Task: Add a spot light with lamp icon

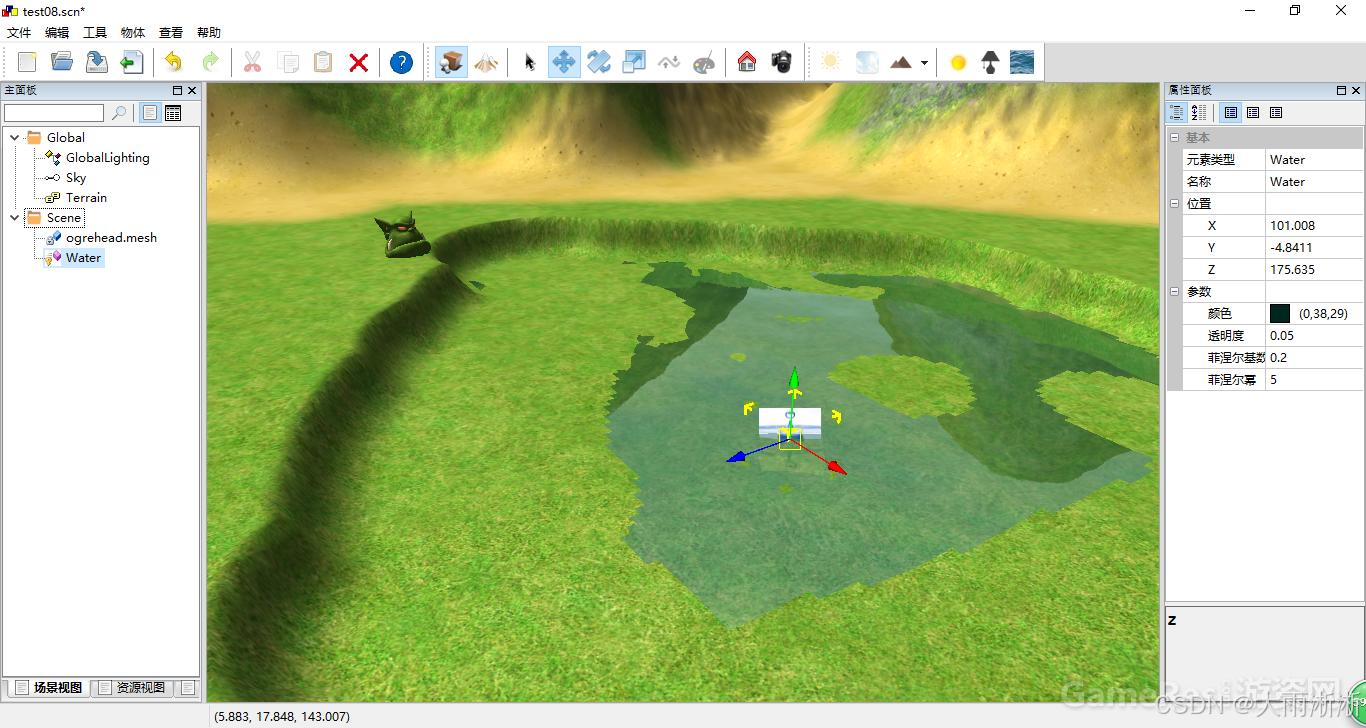Action: click(x=990, y=62)
